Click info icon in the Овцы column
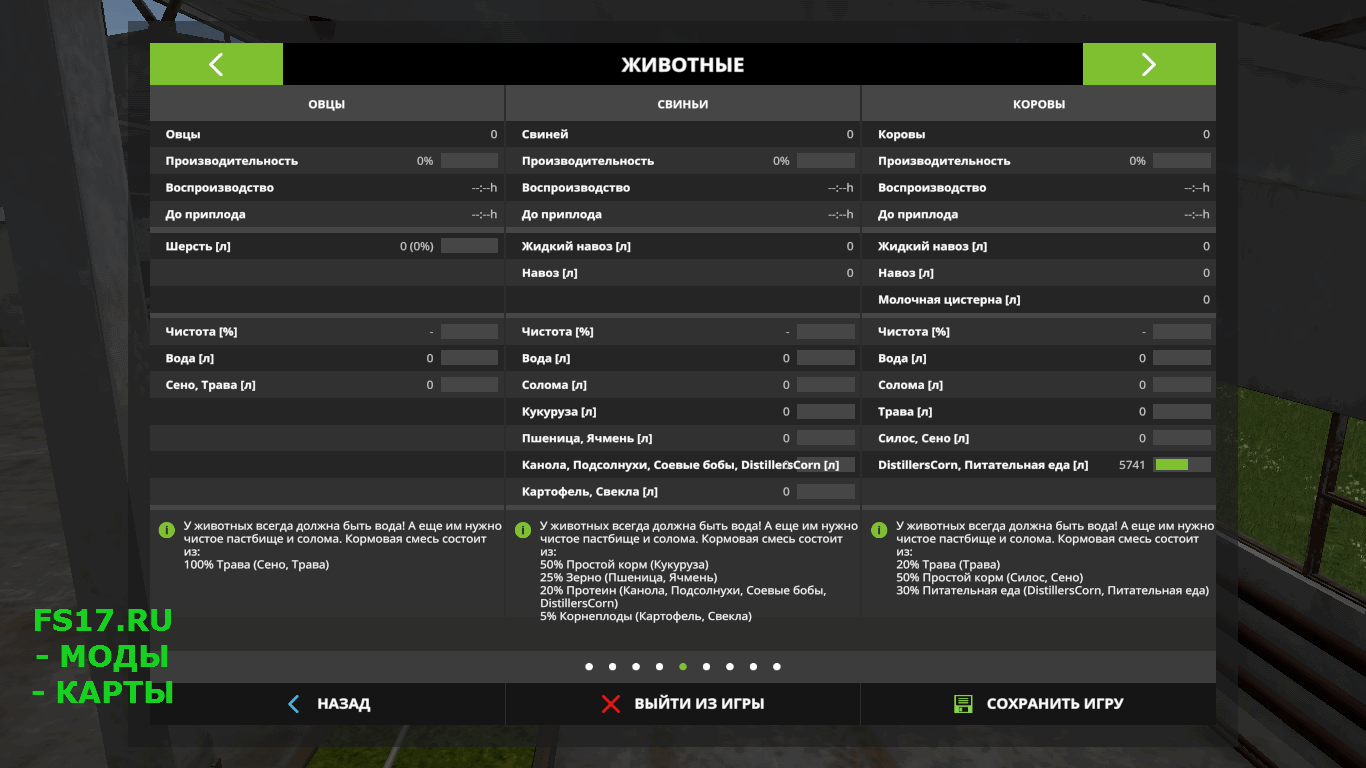 [x=167, y=530]
